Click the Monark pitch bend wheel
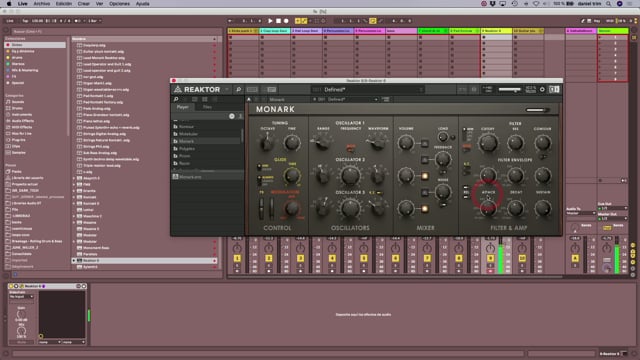The height and width of the screenshot is (360, 640). coord(262,208)
